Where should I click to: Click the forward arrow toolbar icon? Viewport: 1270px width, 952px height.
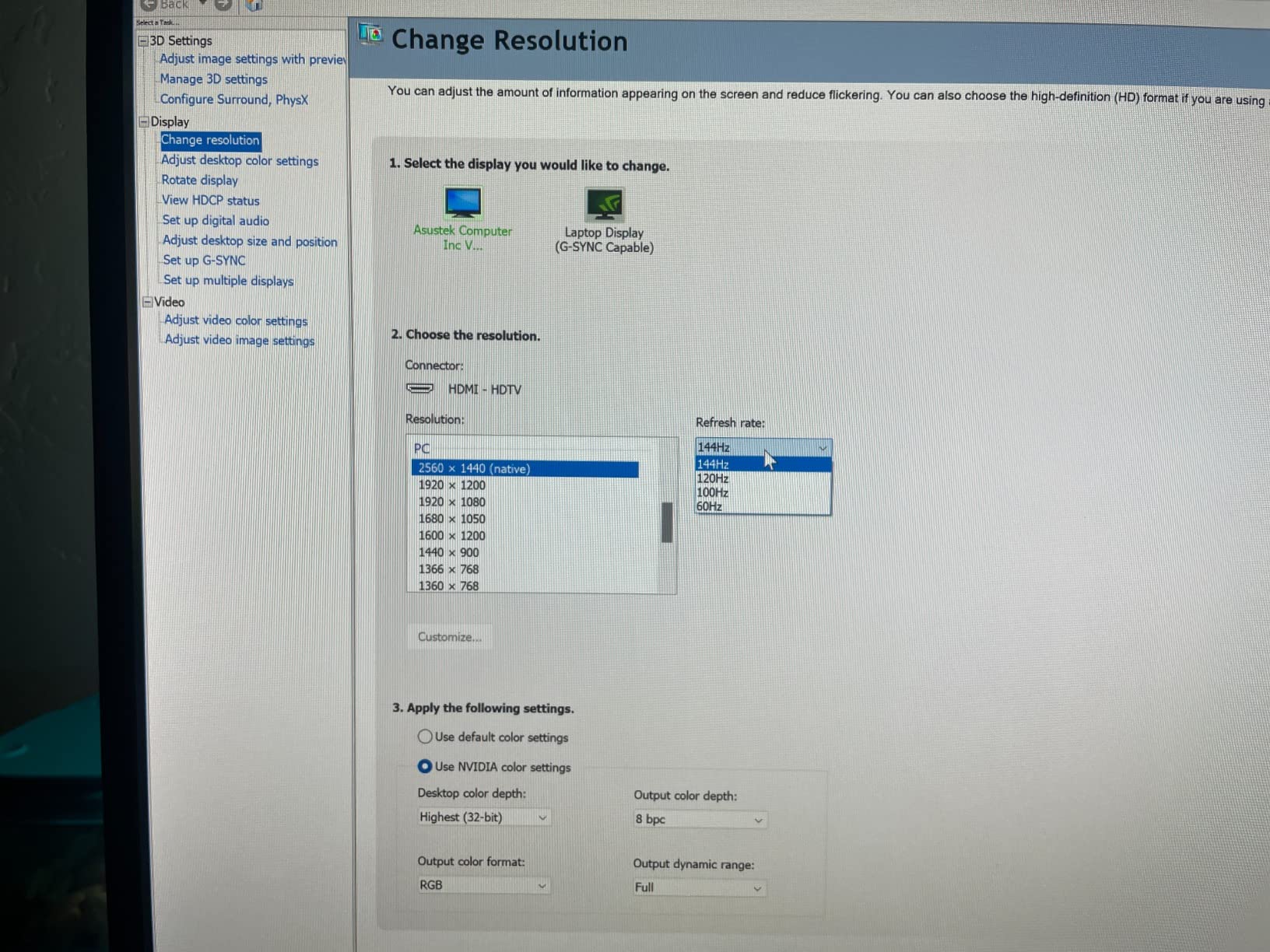pos(223,5)
